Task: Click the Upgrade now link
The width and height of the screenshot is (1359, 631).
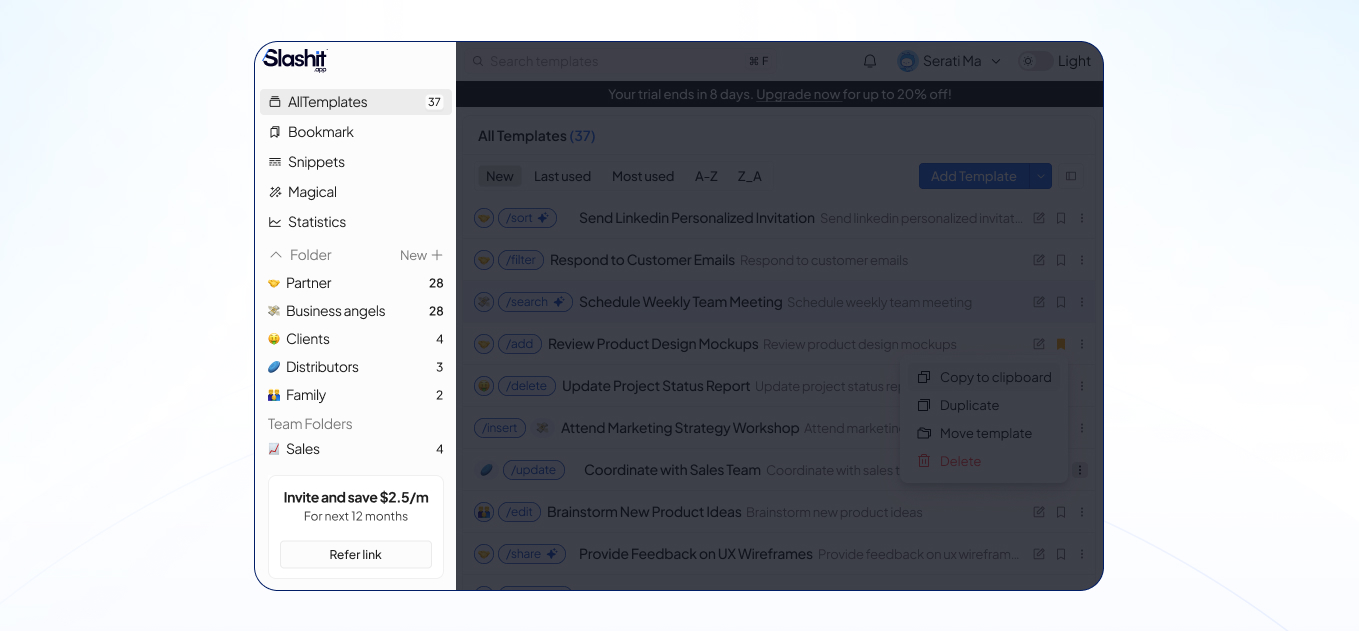Action: (798, 94)
